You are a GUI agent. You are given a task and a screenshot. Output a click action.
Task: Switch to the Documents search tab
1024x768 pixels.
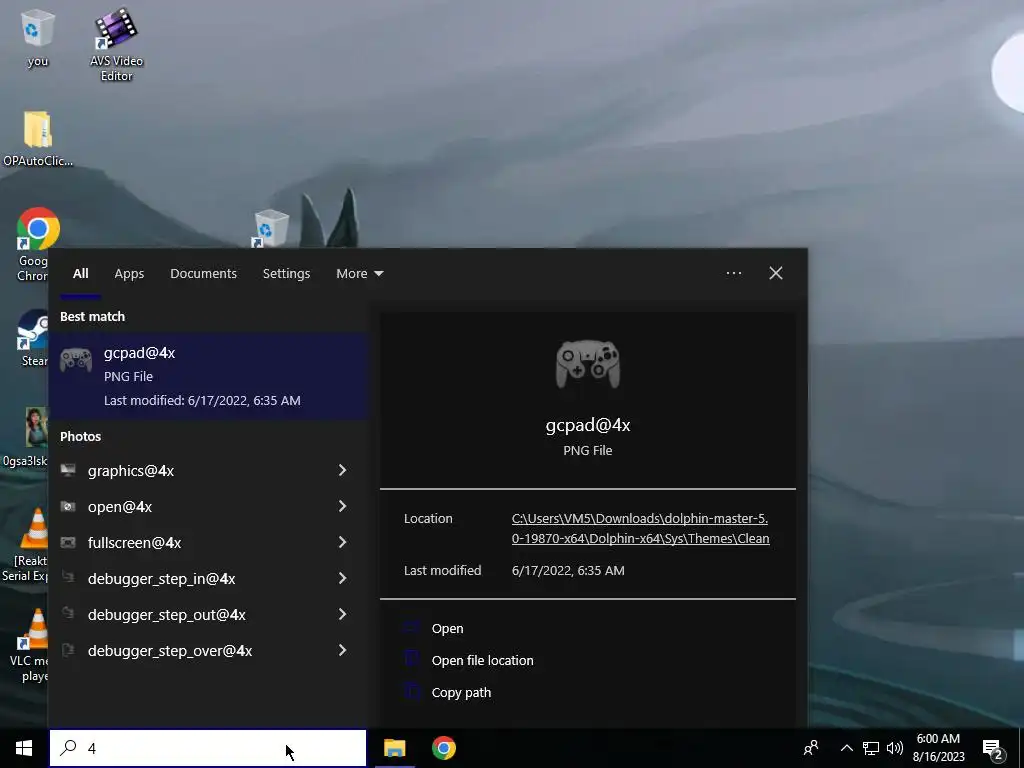click(203, 274)
